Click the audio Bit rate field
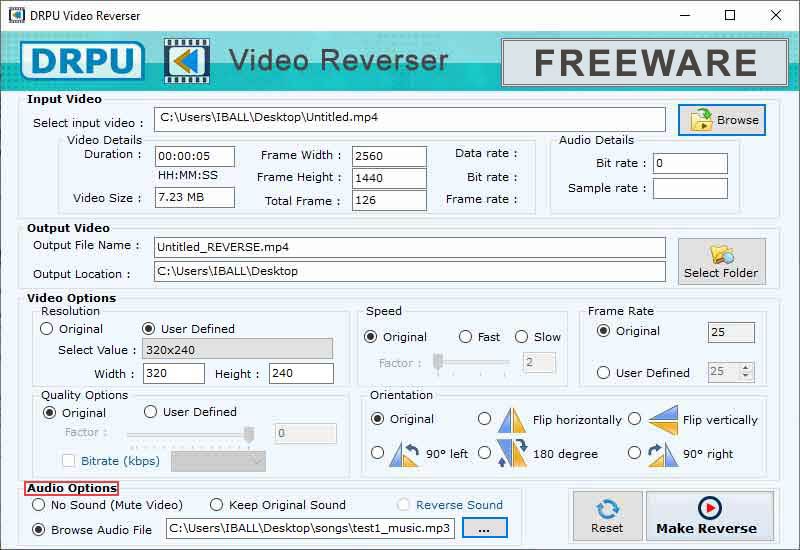Screen dimensions: 800x550 pyautogui.click(x=690, y=163)
